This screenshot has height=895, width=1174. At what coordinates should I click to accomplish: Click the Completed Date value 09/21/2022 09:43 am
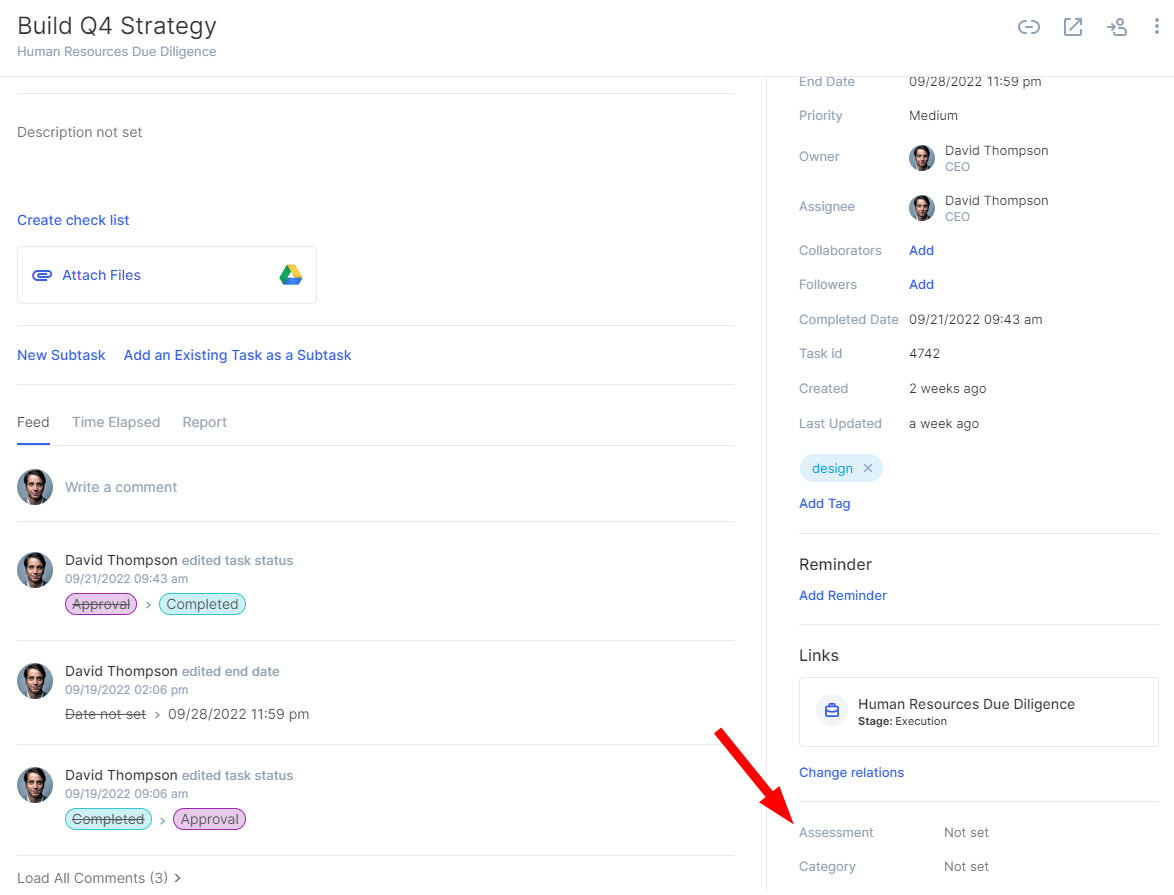(x=976, y=319)
